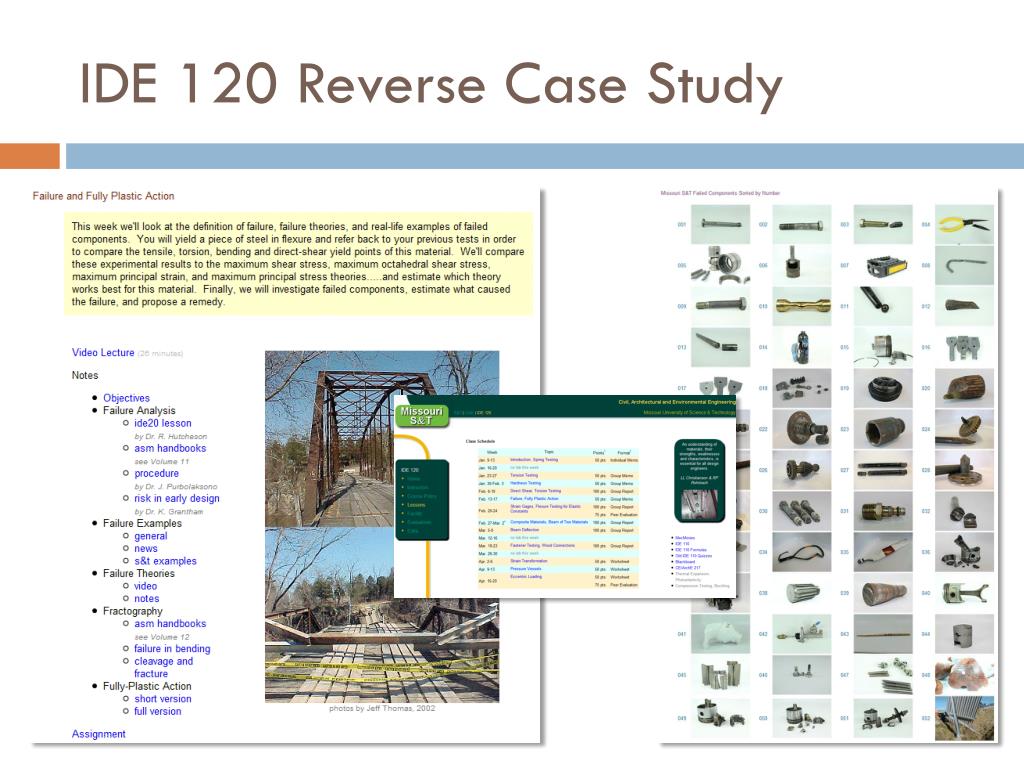Open the bent J-hook thumbnail
This screenshot has width=1024, height=768.
coord(965,265)
